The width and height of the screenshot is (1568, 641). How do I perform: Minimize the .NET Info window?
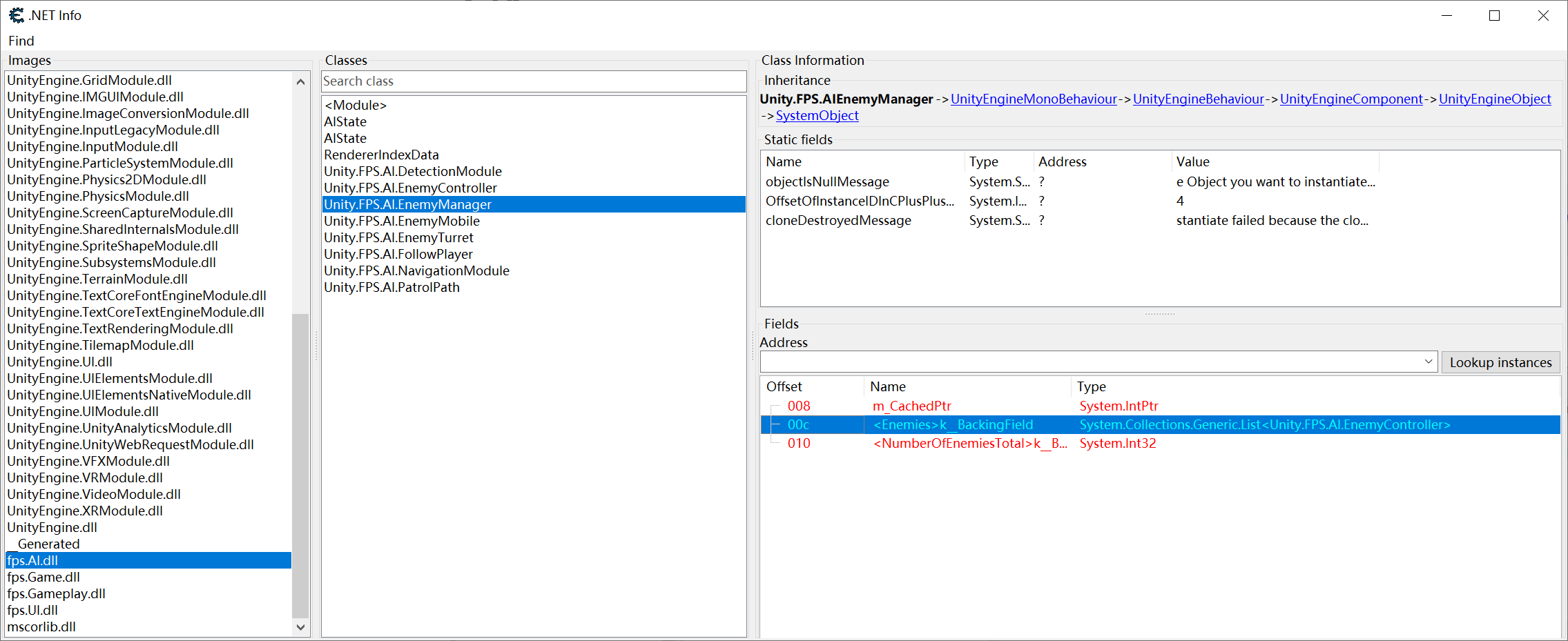coord(1446,16)
